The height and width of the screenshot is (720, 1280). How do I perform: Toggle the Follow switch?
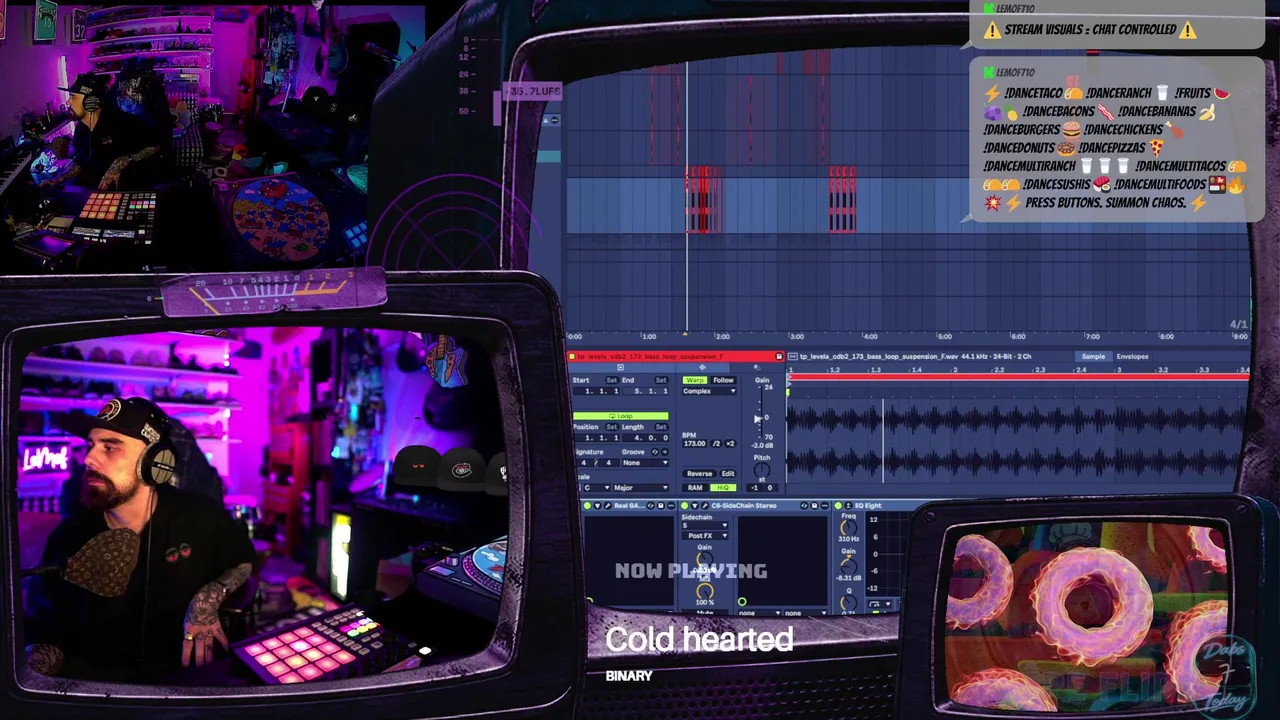tap(723, 380)
